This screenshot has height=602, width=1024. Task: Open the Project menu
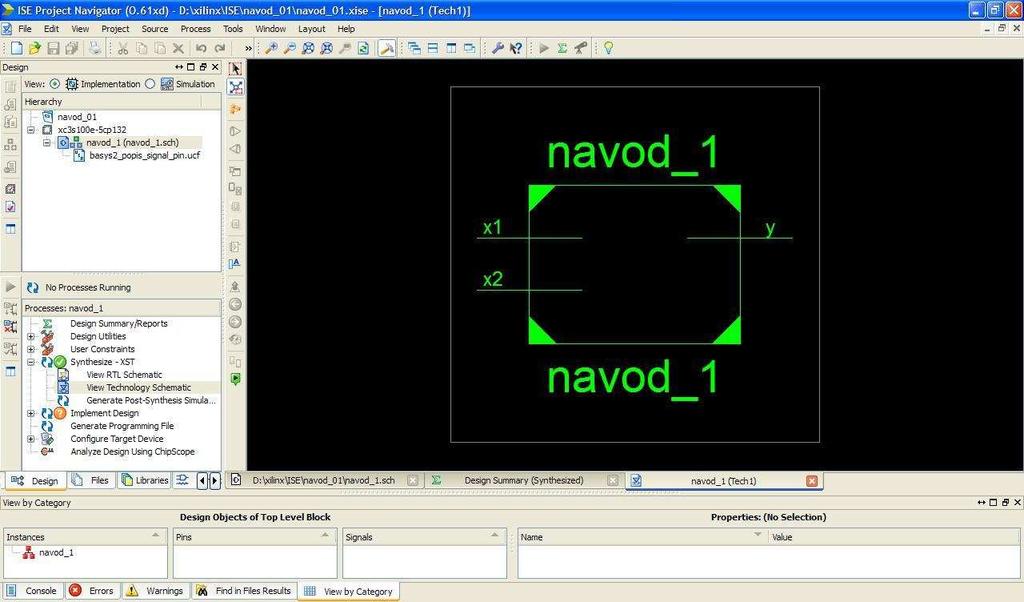click(115, 29)
